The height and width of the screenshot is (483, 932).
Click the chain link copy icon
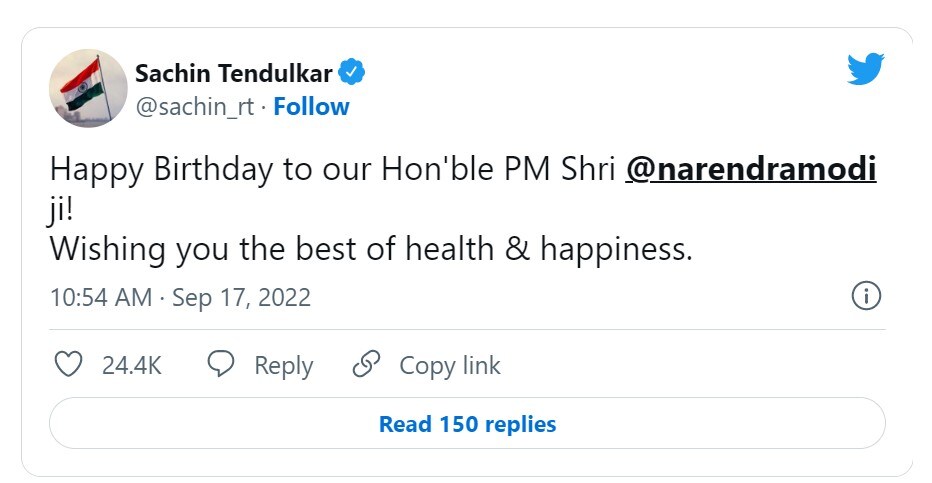[367, 365]
